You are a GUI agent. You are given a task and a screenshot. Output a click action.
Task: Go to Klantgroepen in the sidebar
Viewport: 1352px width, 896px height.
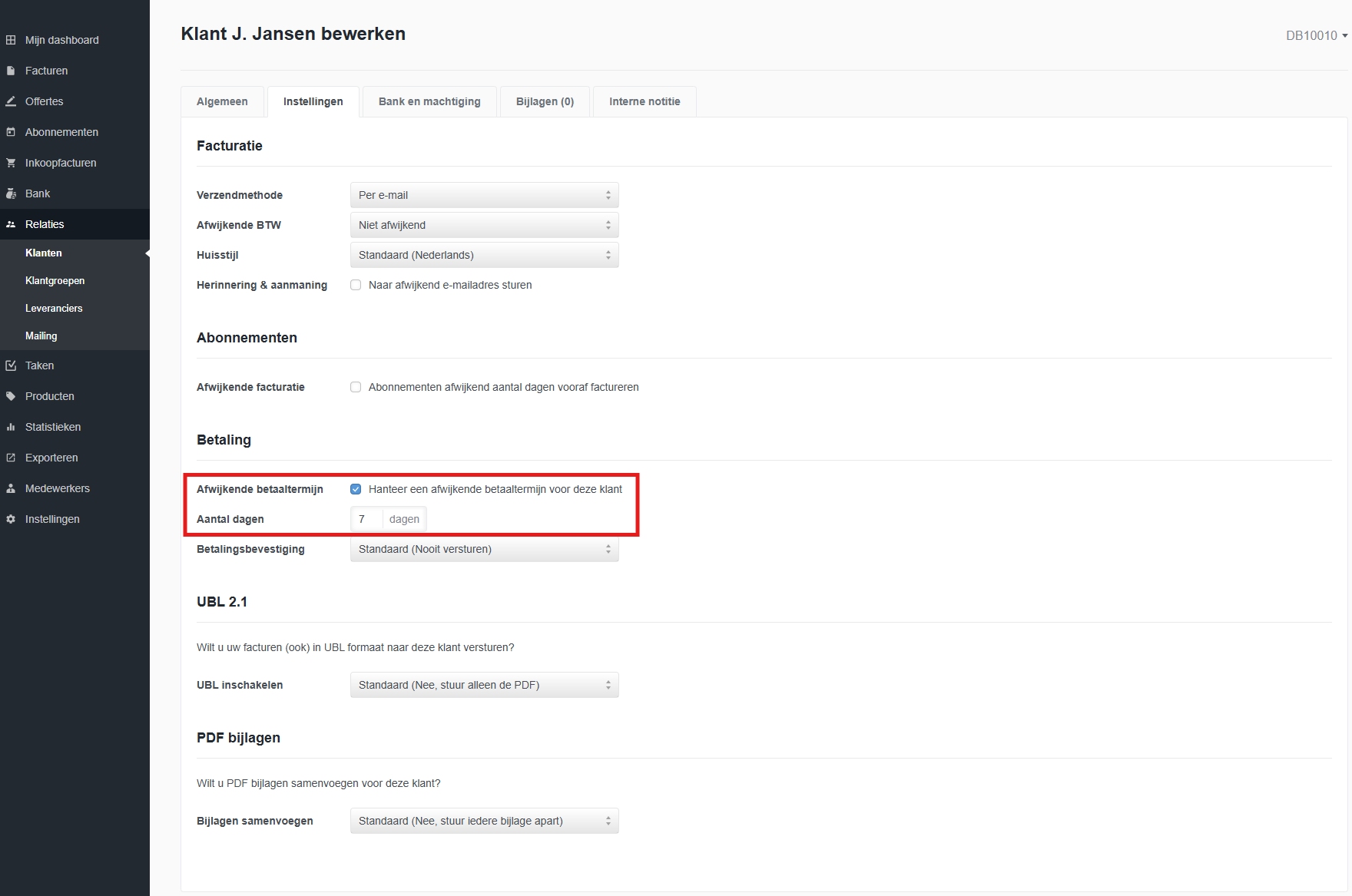(x=55, y=280)
